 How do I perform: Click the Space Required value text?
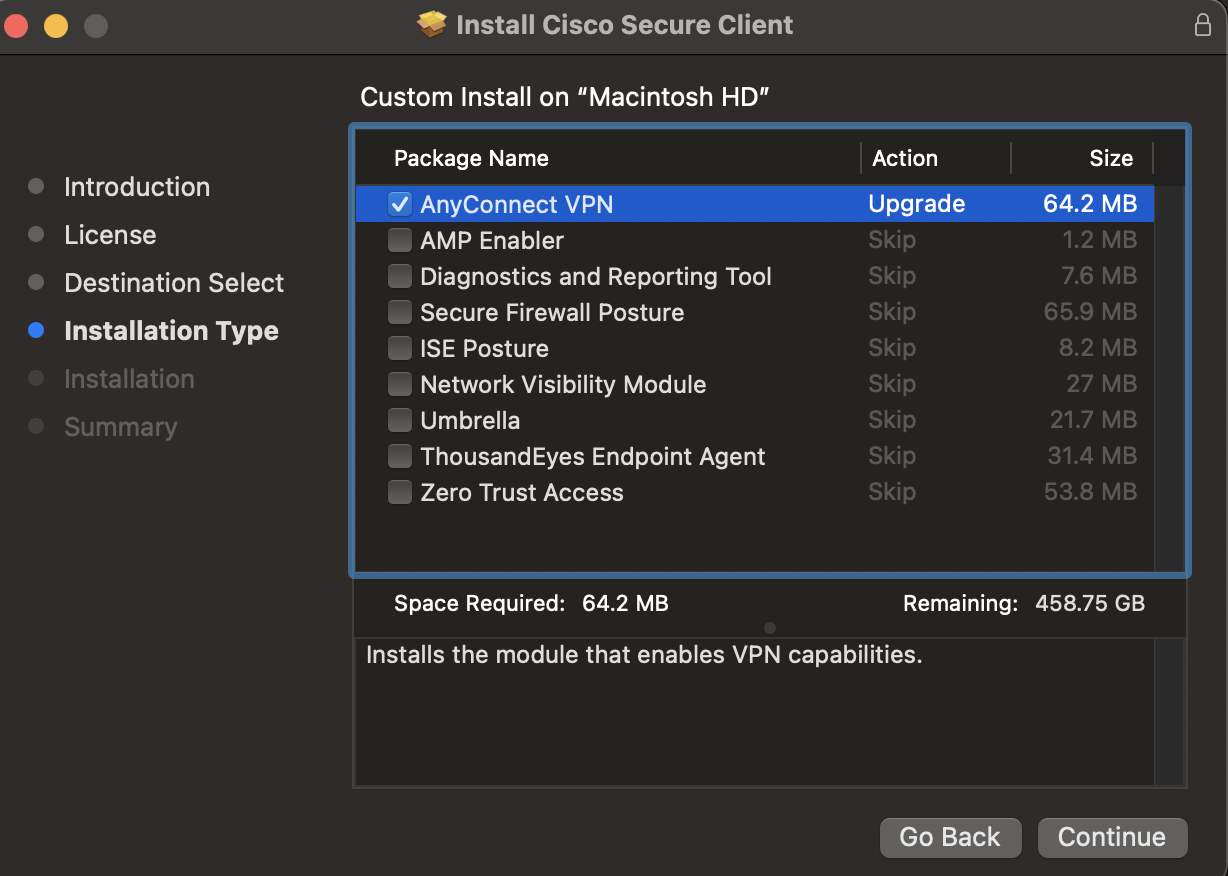point(625,603)
